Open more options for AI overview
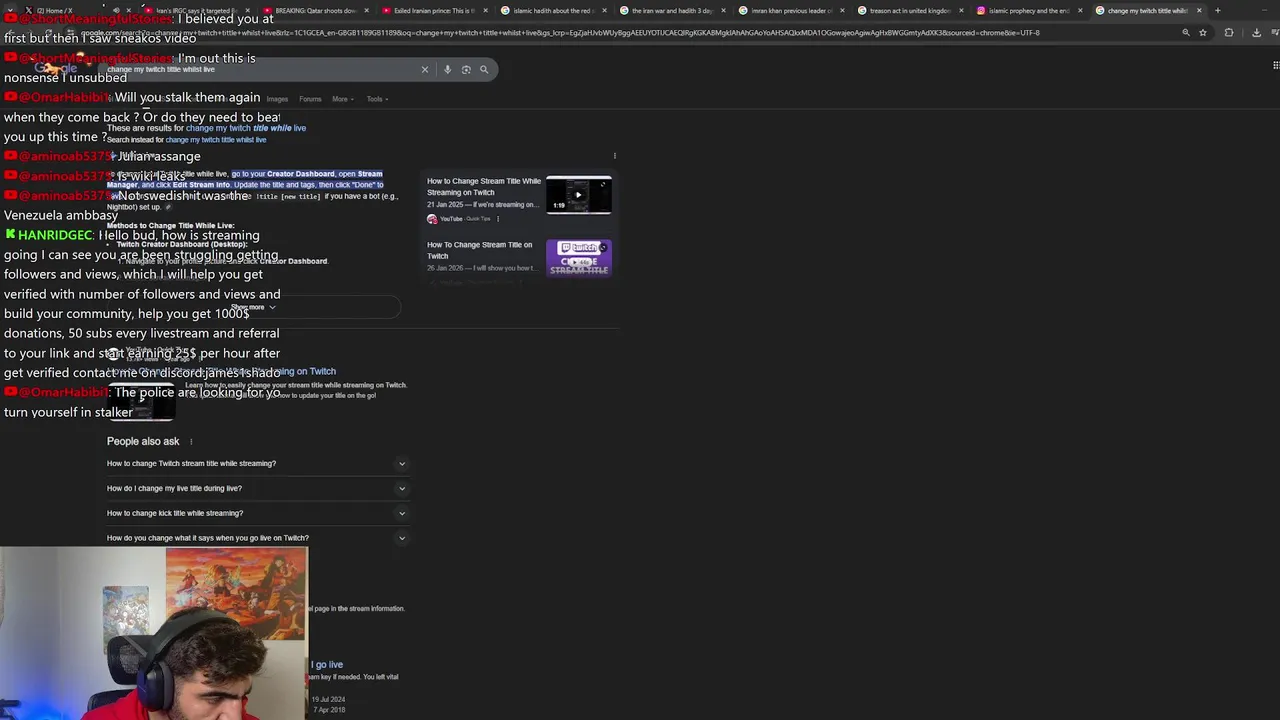 [x=614, y=156]
